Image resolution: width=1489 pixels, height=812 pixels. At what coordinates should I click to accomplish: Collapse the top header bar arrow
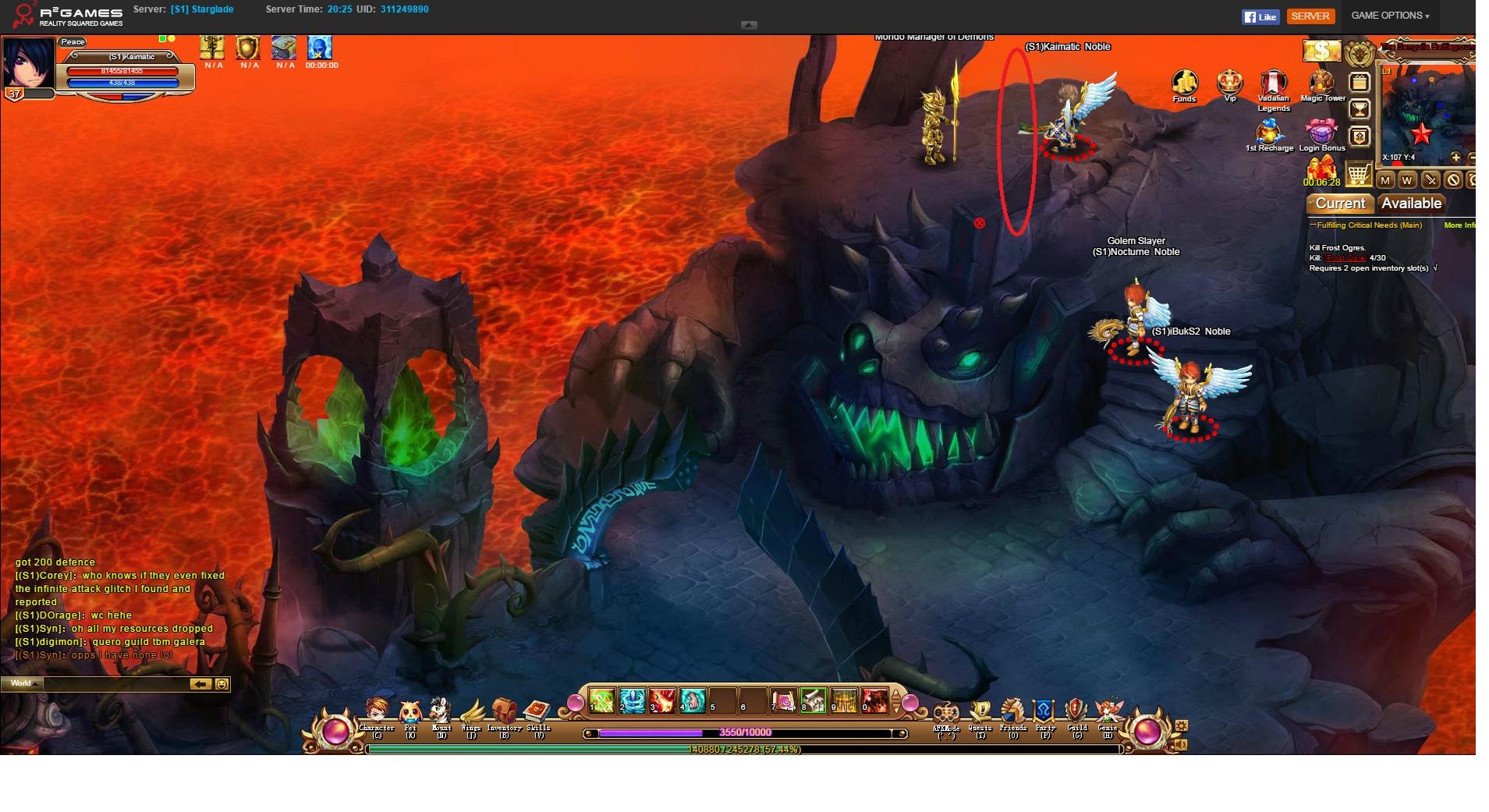click(x=749, y=25)
